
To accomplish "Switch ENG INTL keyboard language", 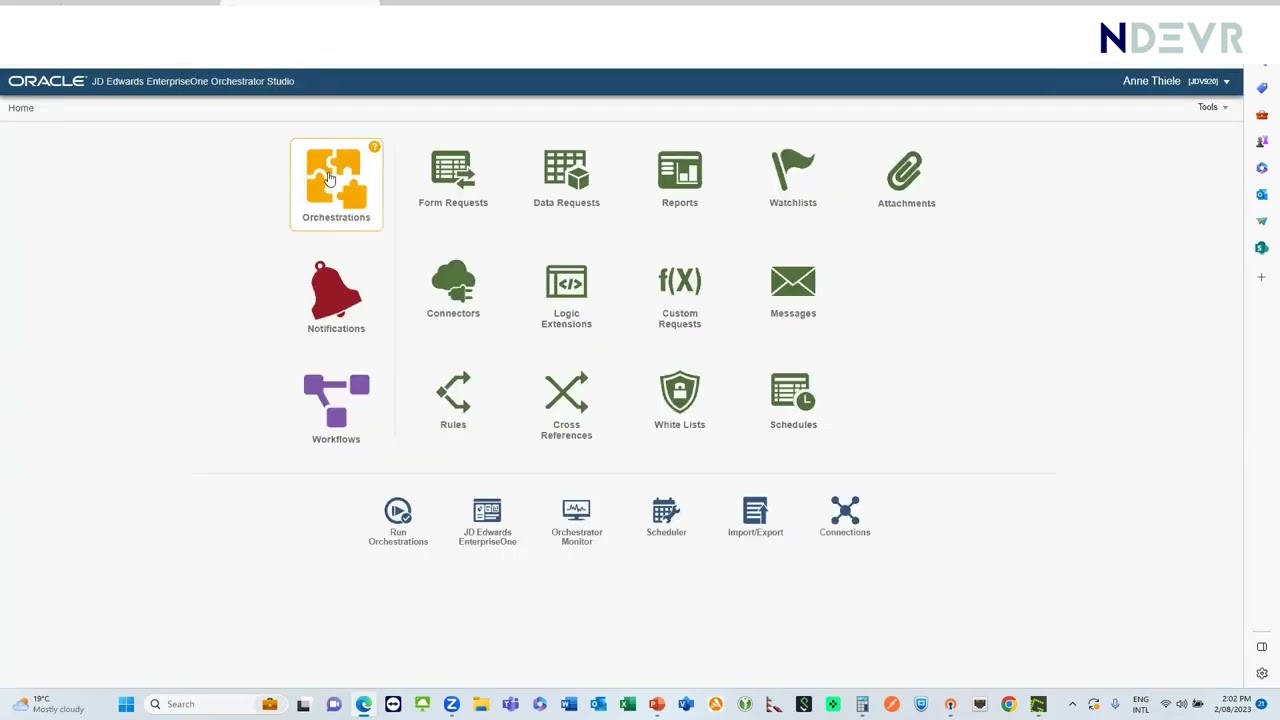I will pos(1140,704).
